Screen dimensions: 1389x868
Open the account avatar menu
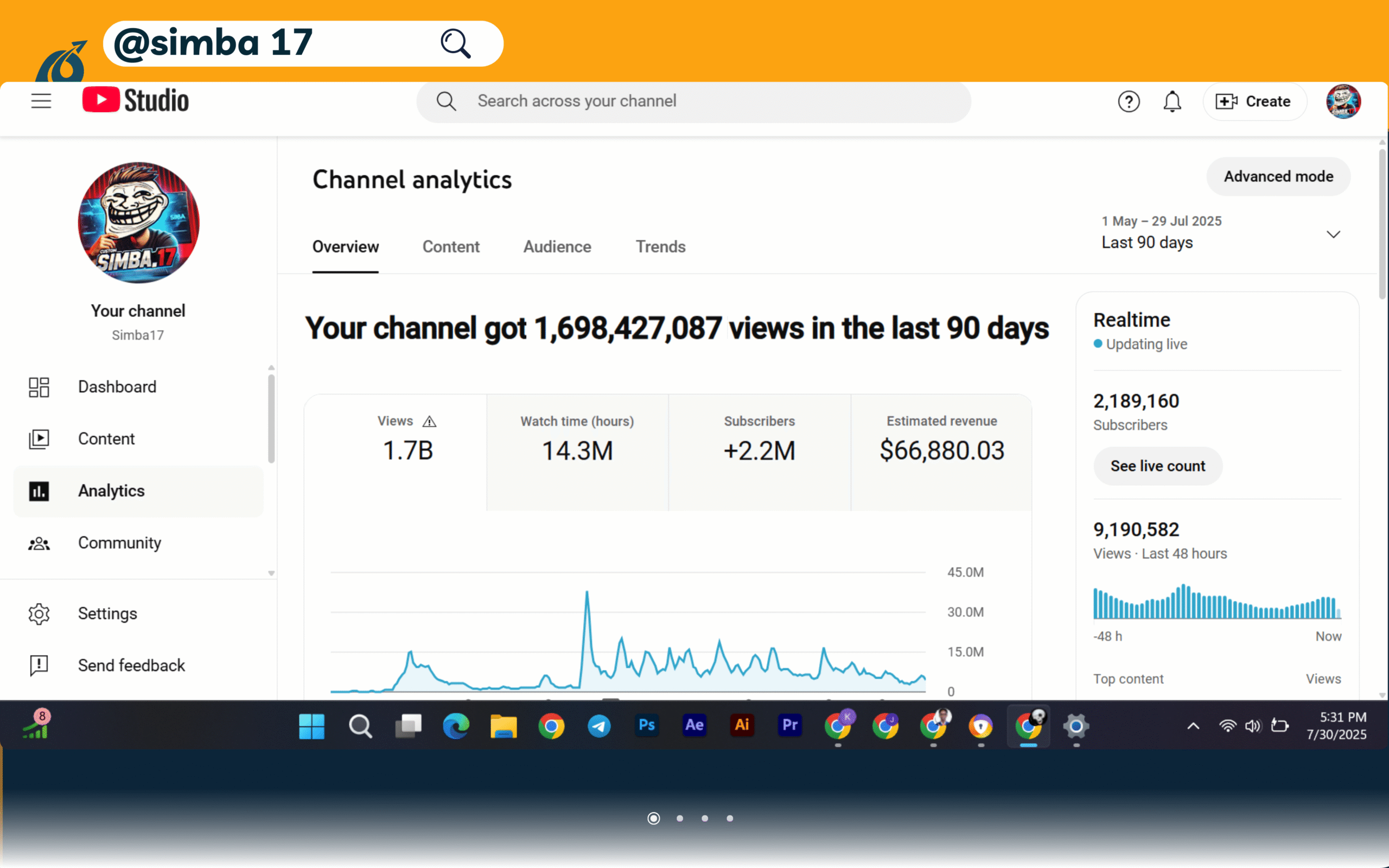1343,101
